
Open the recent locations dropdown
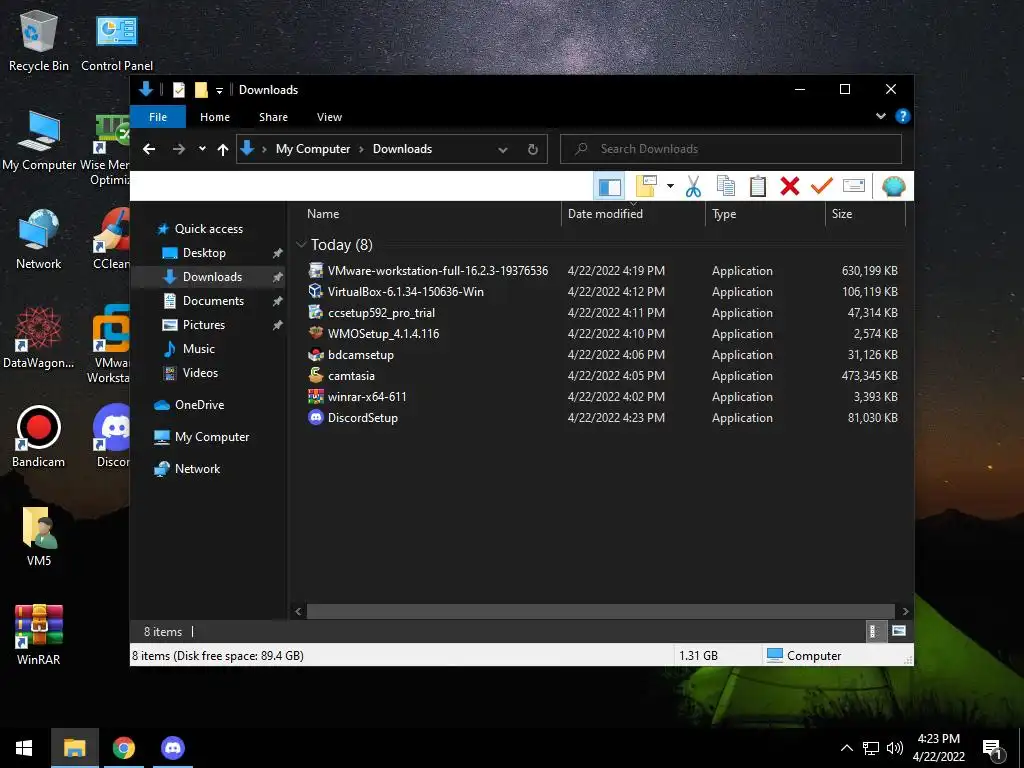[202, 149]
